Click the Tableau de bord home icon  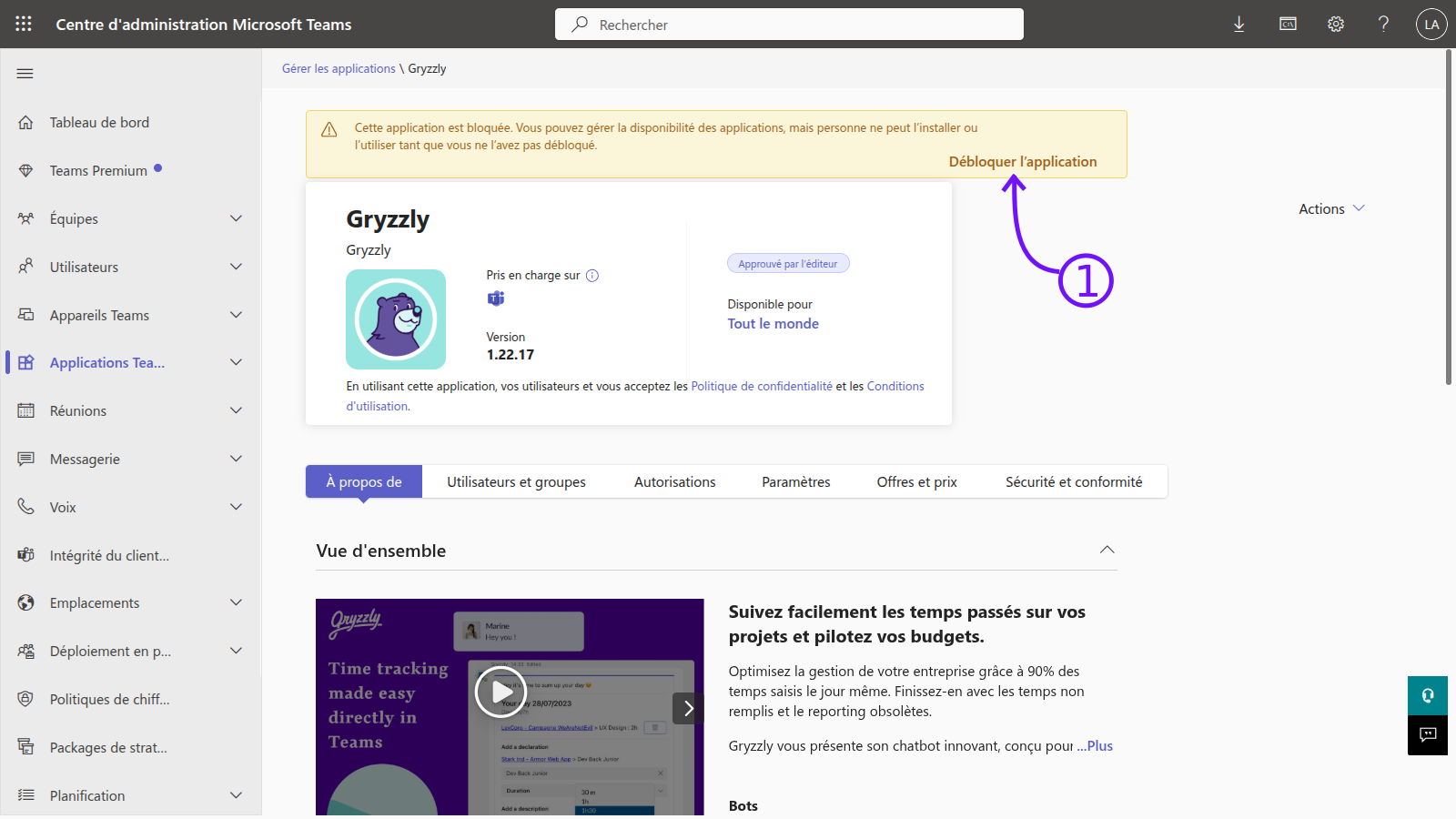click(25, 122)
